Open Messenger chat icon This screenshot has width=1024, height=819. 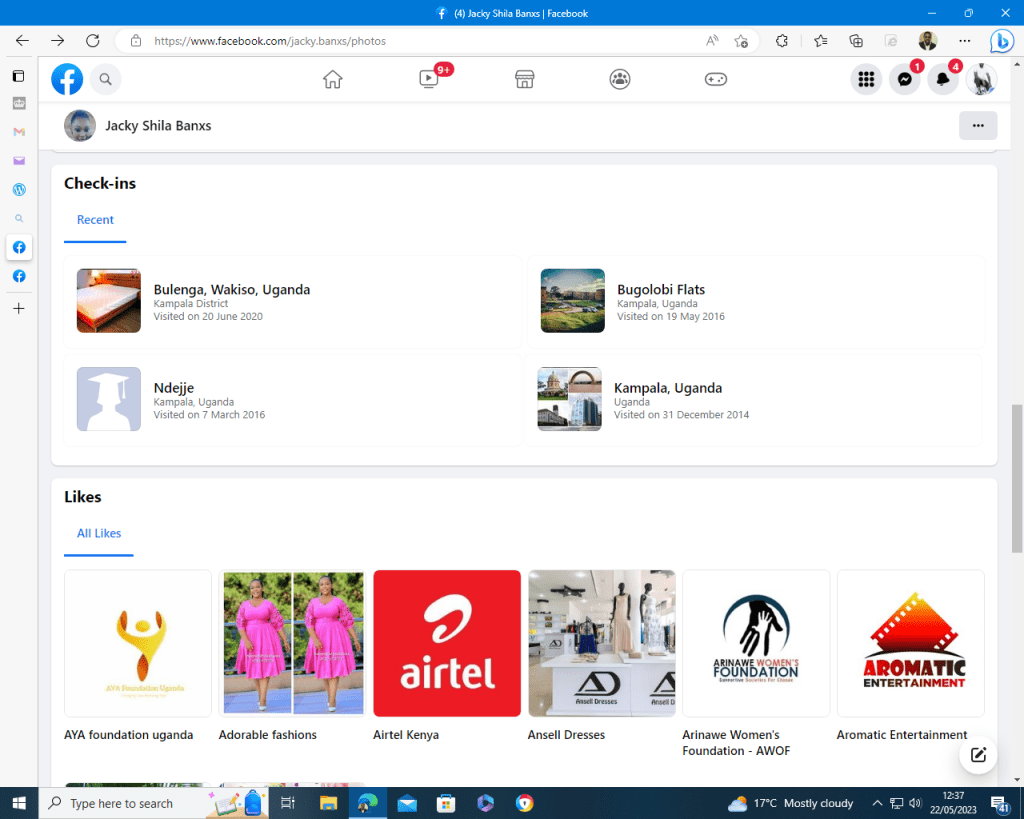[904, 80]
